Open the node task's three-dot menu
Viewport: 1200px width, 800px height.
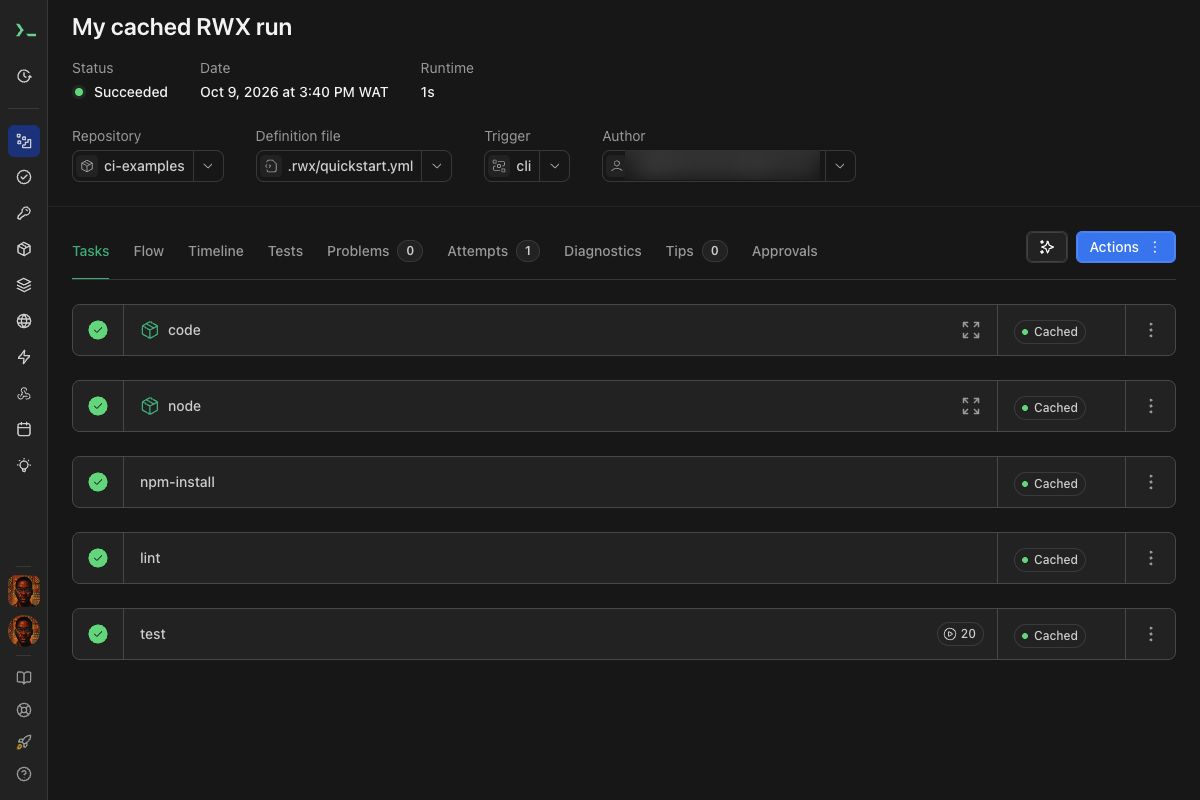[x=1151, y=406]
